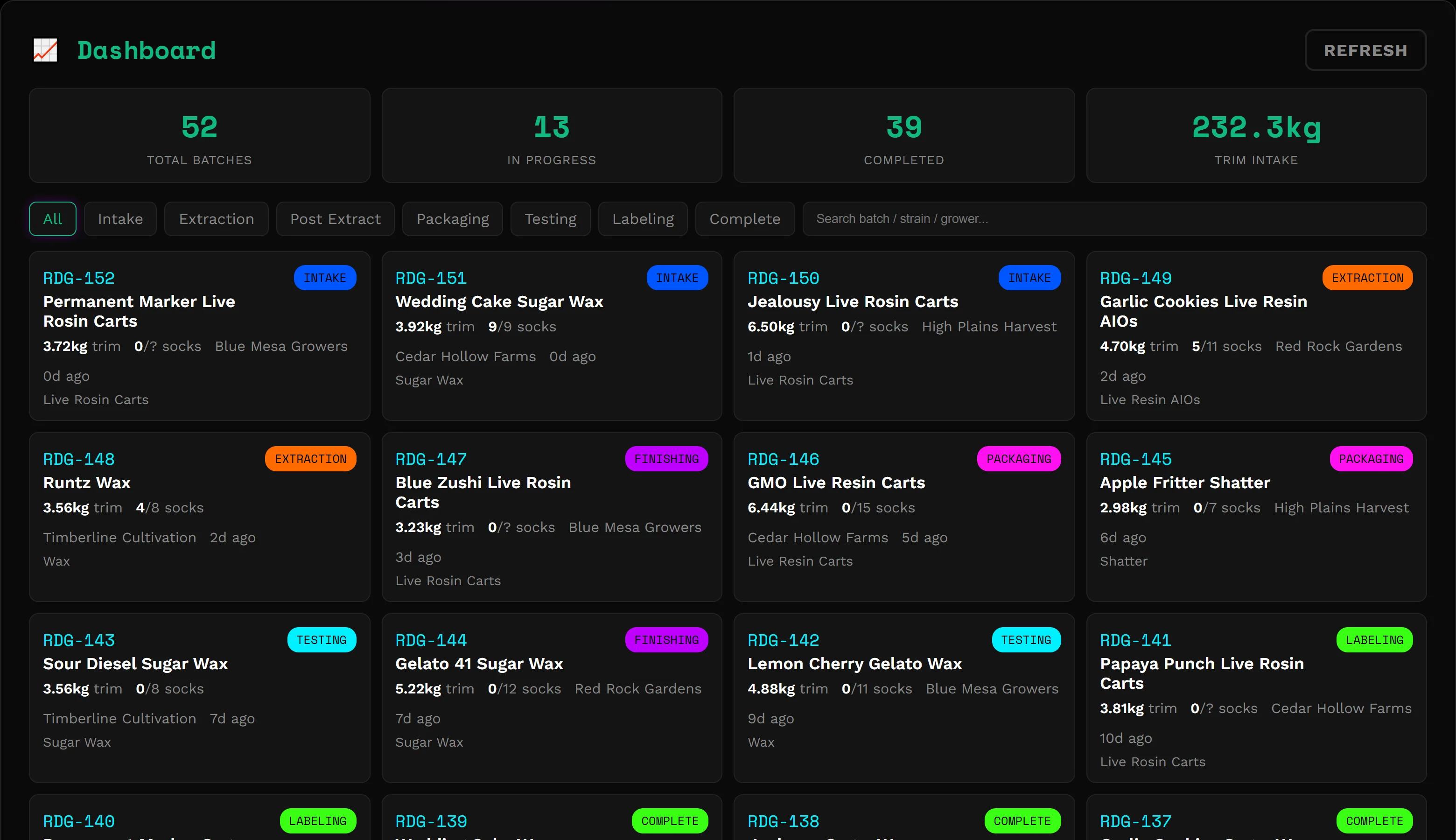Open batch RDG-143 ID
The width and height of the screenshot is (1456, 840).
pos(79,640)
